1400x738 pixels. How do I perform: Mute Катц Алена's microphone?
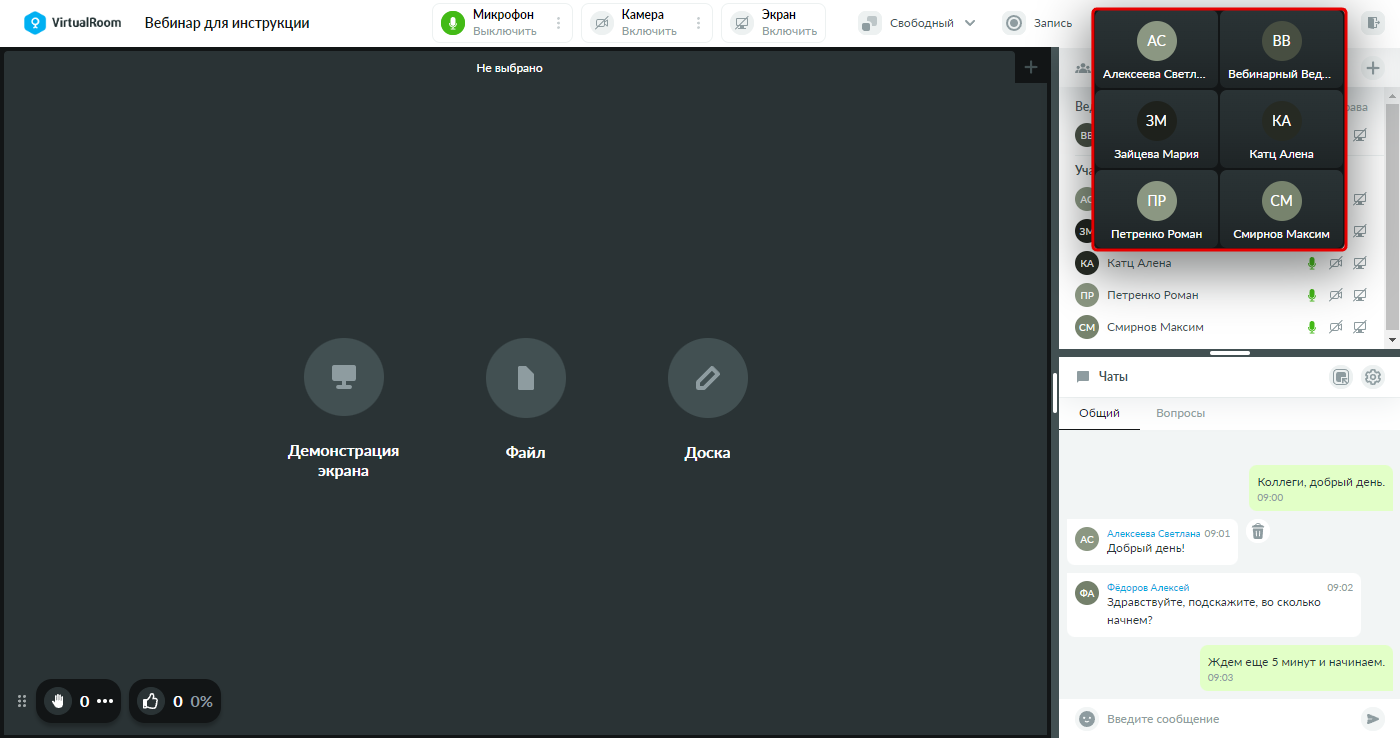point(1311,263)
